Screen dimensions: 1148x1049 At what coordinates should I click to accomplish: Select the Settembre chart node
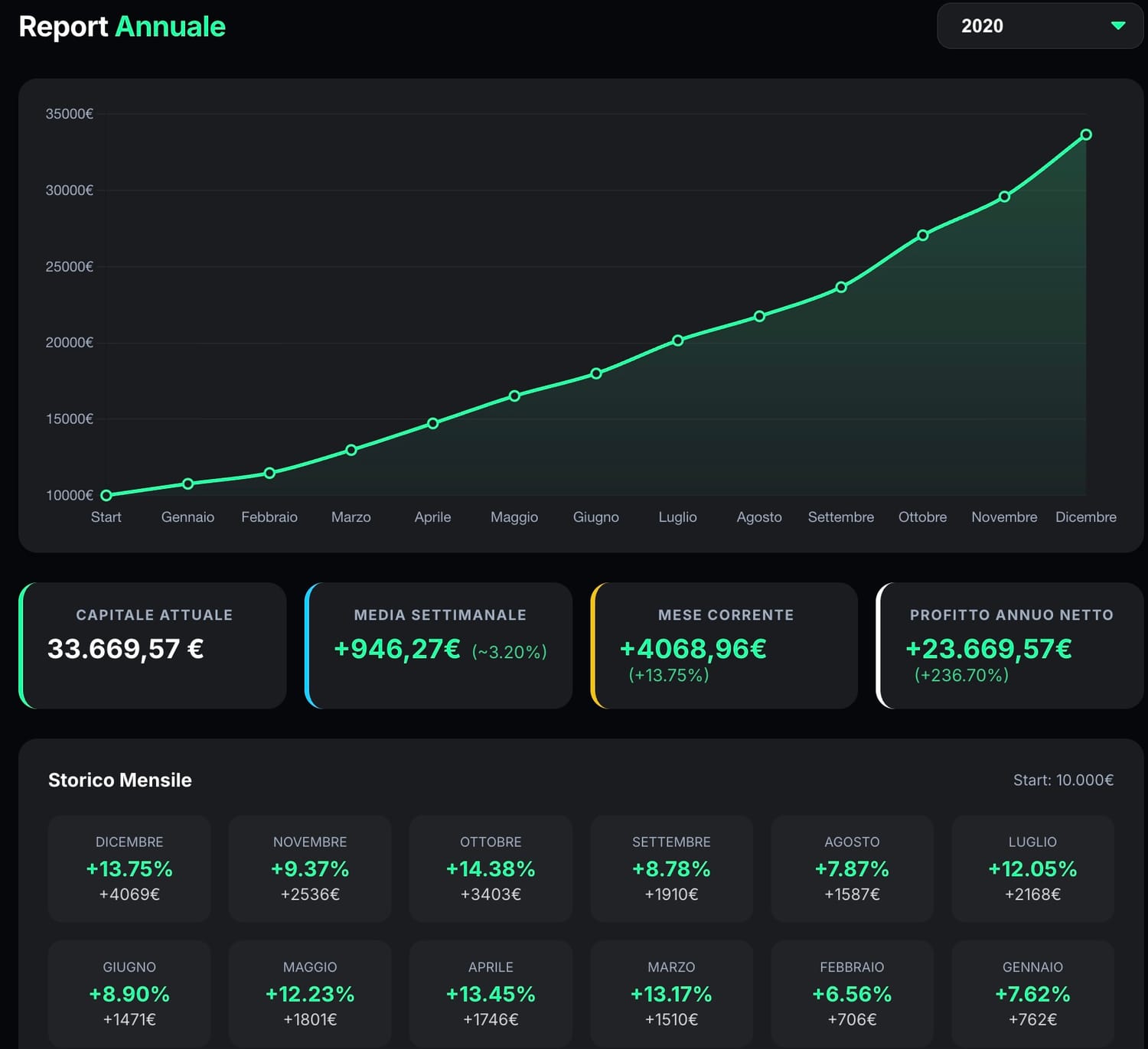pos(840,287)
